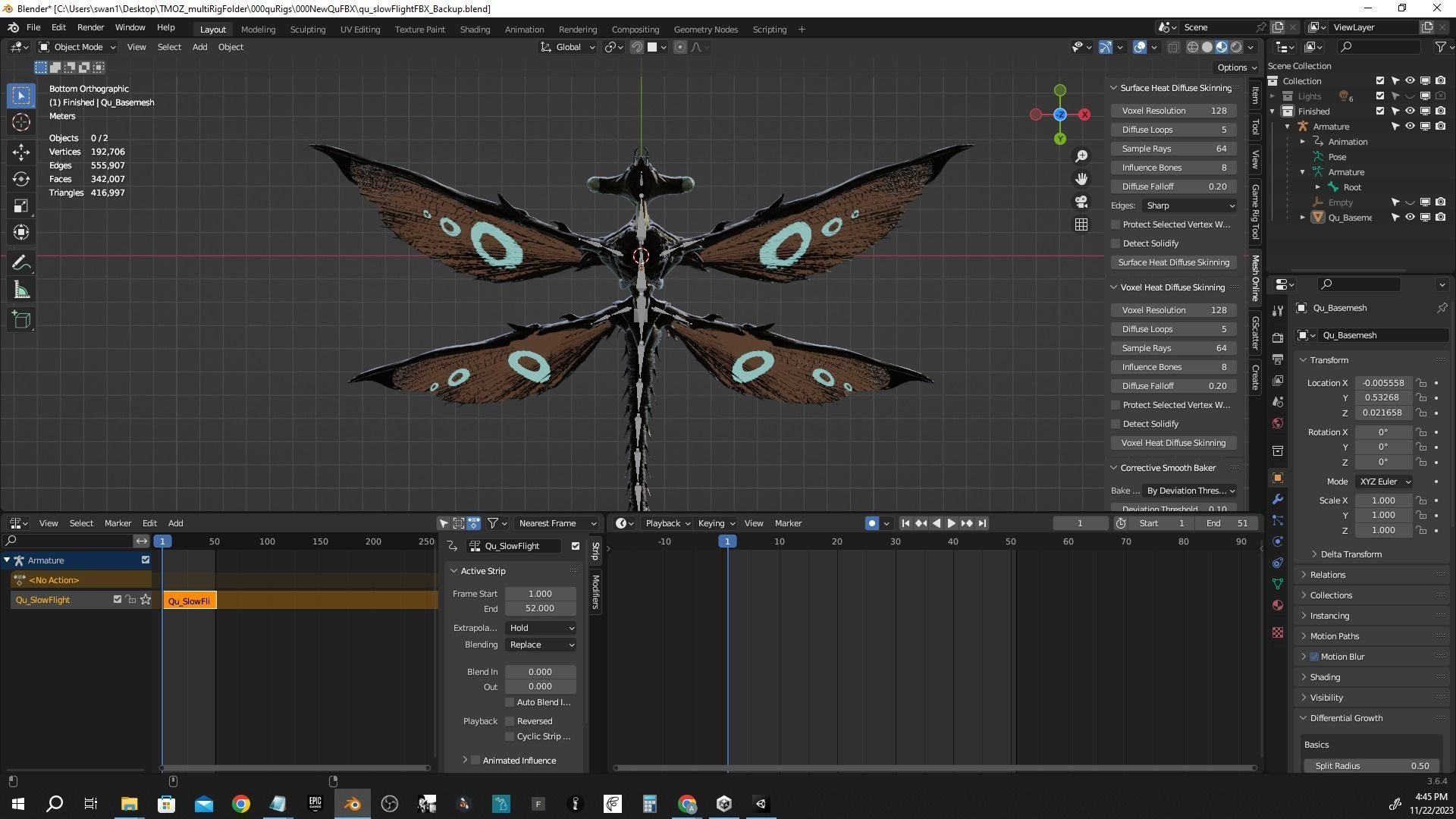Image resolution: width=1456 pixels, height=819 pixels.
Task: Play the animation forward
Action: click(x=951, y=523)
